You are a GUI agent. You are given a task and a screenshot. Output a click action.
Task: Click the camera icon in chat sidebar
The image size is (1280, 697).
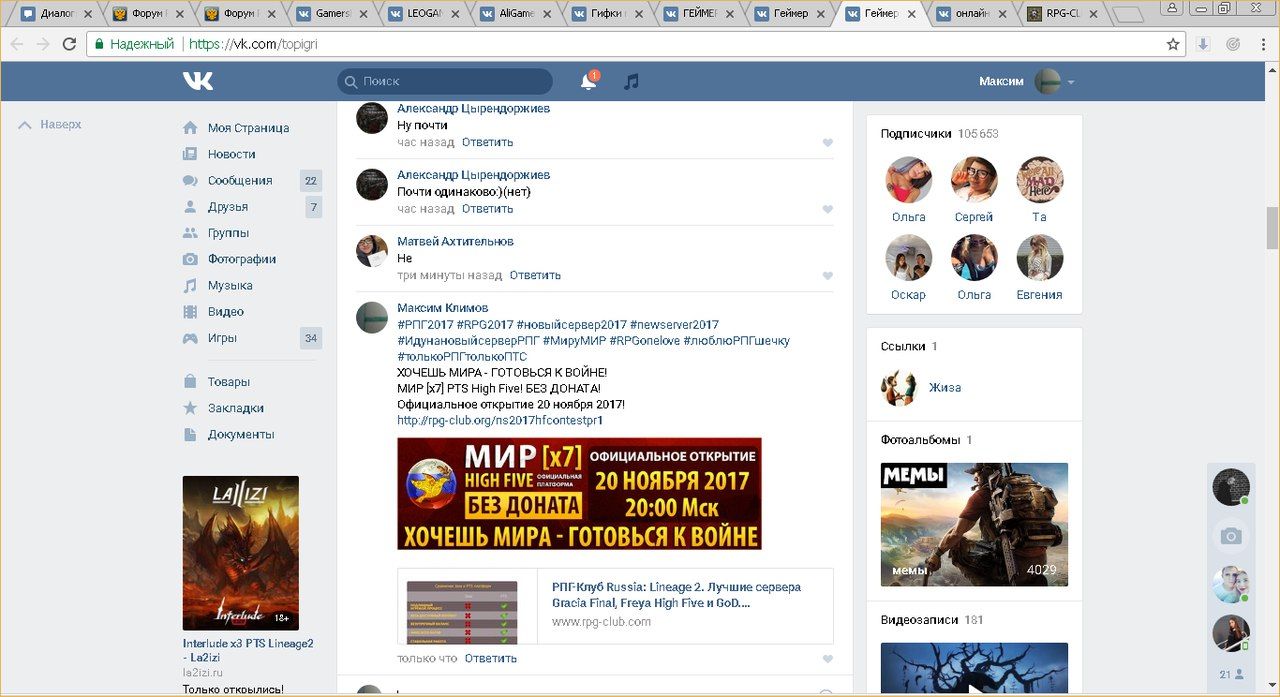point(1231,537)
